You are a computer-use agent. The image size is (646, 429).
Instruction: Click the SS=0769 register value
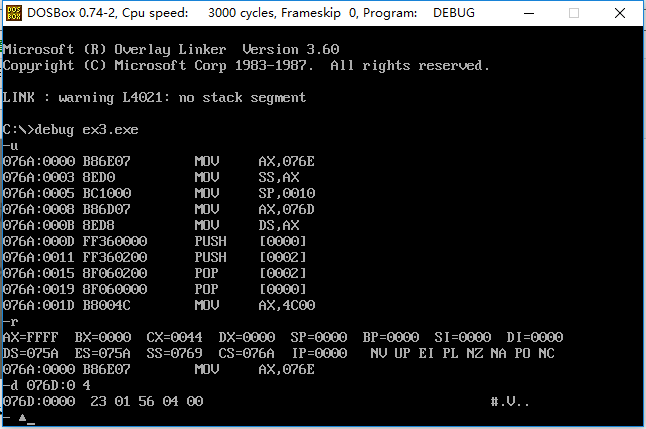point(175,353)
